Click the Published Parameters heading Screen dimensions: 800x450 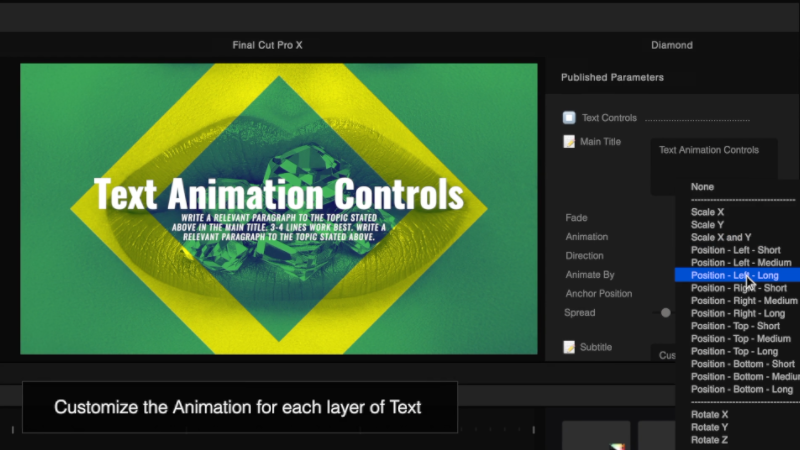612,78
